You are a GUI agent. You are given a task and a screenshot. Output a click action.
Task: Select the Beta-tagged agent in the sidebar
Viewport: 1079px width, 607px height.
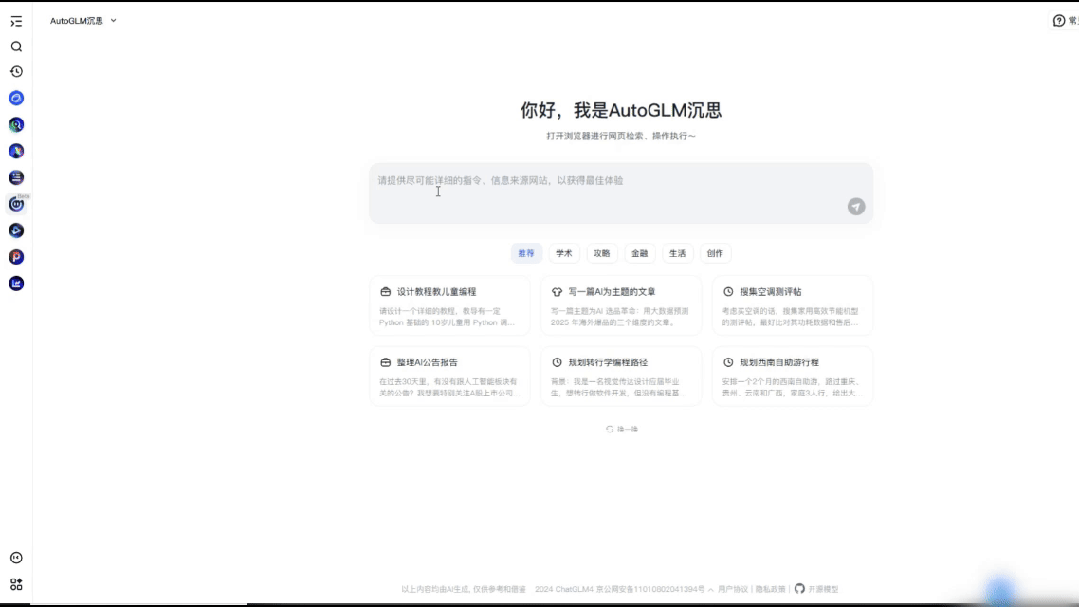pos(16,204)
